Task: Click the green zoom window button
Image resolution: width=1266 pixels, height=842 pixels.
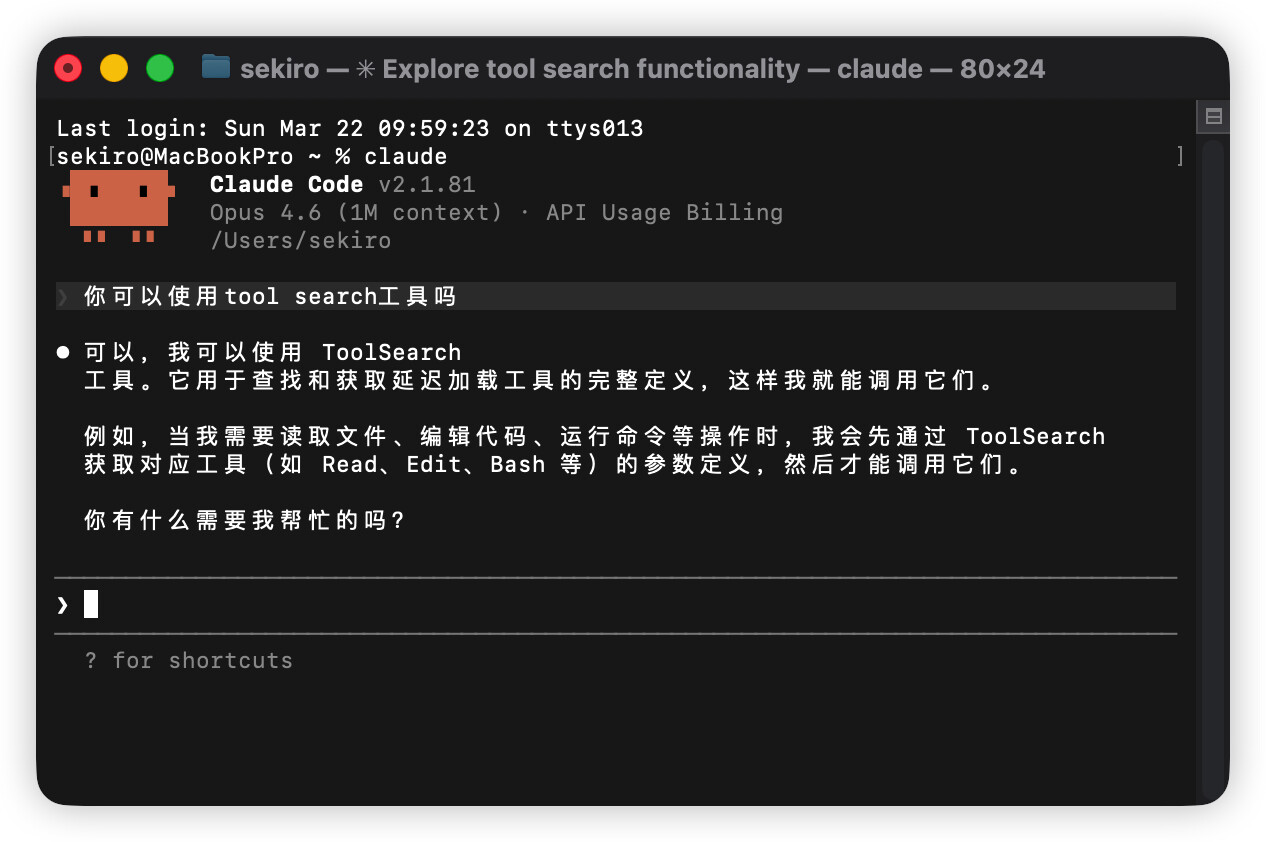Action: pos(160,68)
